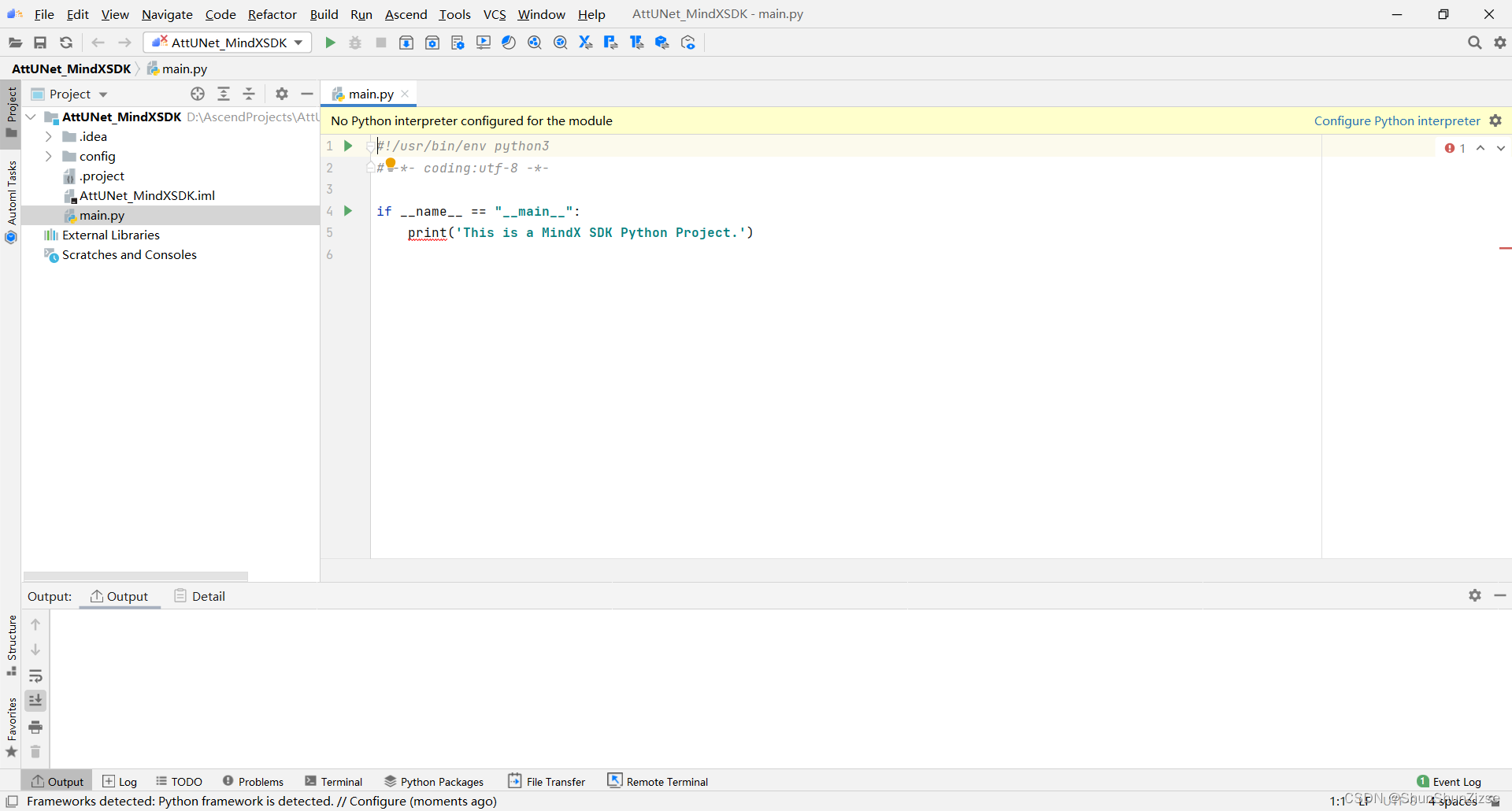The image size is (1512, 811).
Task: Select External Libraries node
Action: click(111, 235)
